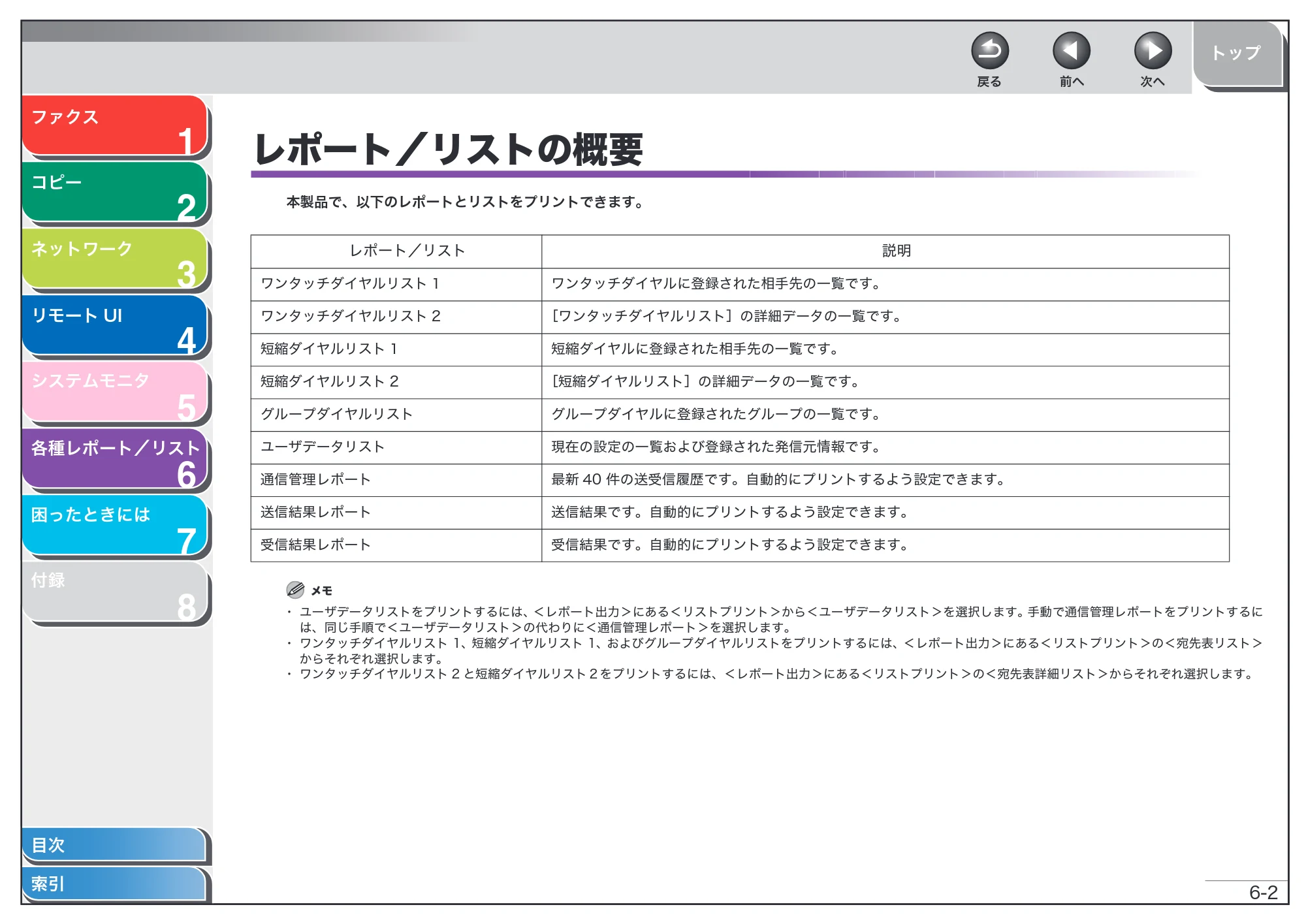Go to previous page with 前へ icon
The height and width of the screenshot is (924, 1306).
tap(1072, 51)
